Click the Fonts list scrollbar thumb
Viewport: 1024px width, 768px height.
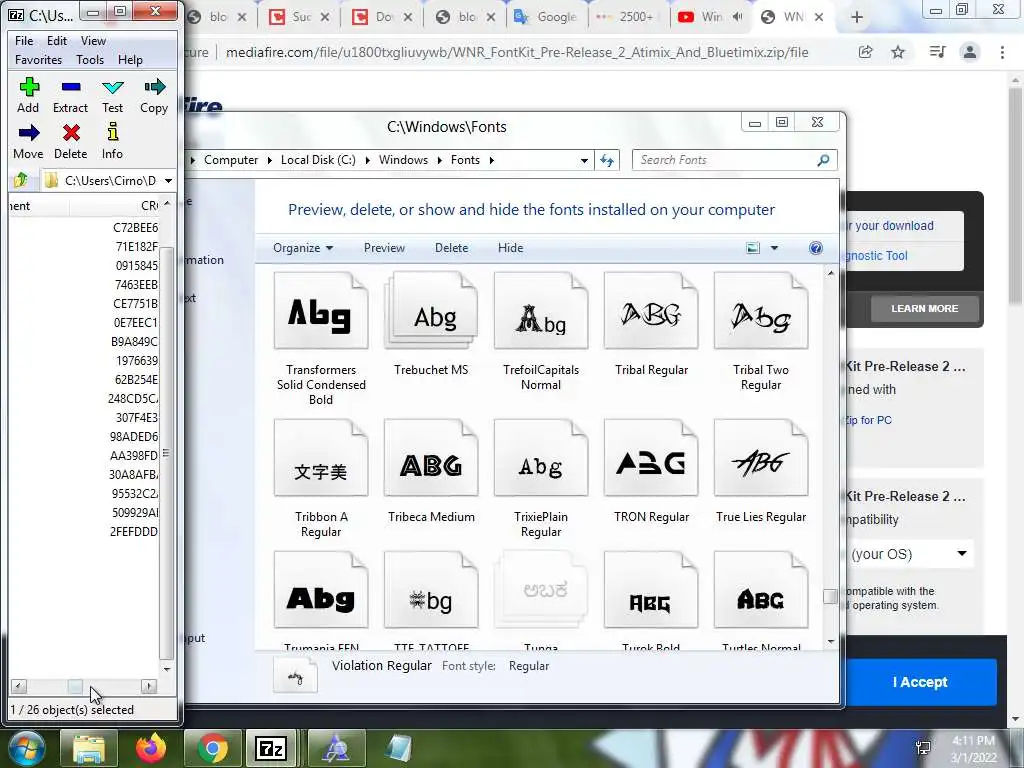(x=830, y=597)
